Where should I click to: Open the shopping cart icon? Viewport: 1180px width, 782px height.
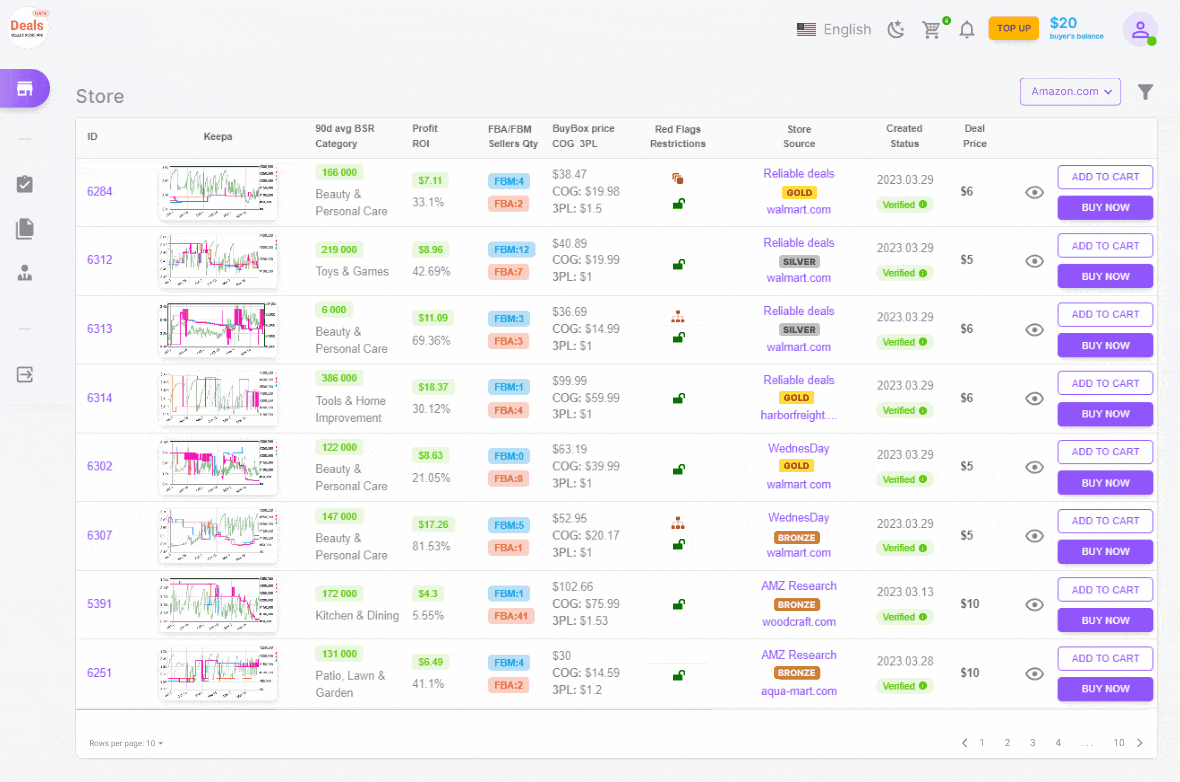click(x=932, y=29)
